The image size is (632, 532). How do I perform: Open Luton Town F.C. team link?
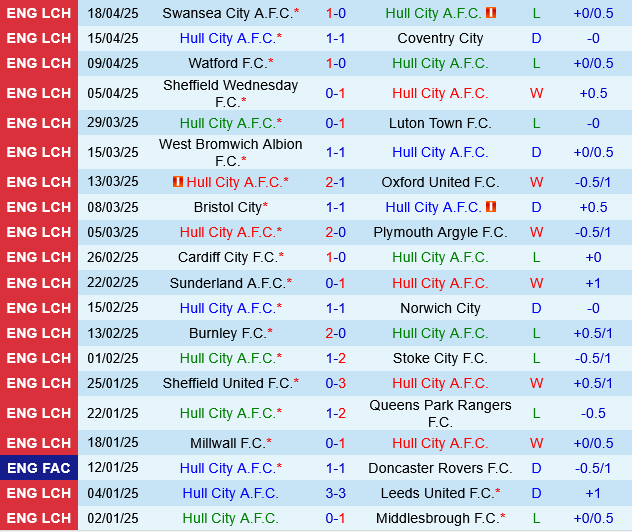[440, 123]
